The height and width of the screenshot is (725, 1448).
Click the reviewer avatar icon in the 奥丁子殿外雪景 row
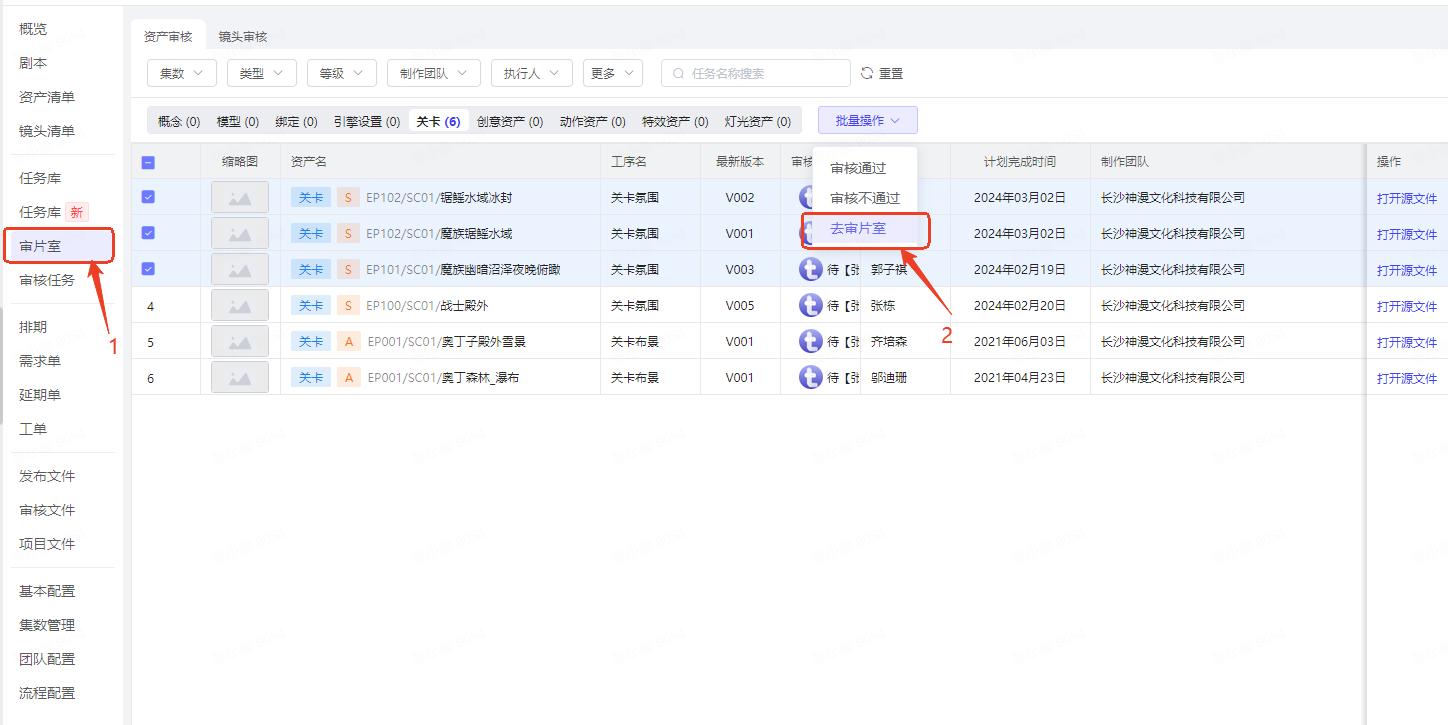pyautogui.click(x=810, y=342)
